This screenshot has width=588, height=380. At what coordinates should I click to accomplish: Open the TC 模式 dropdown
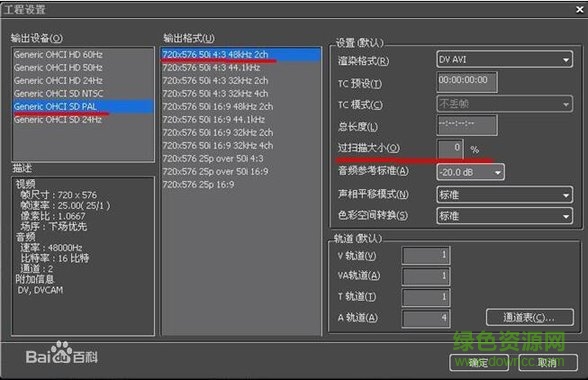point(504,104)
